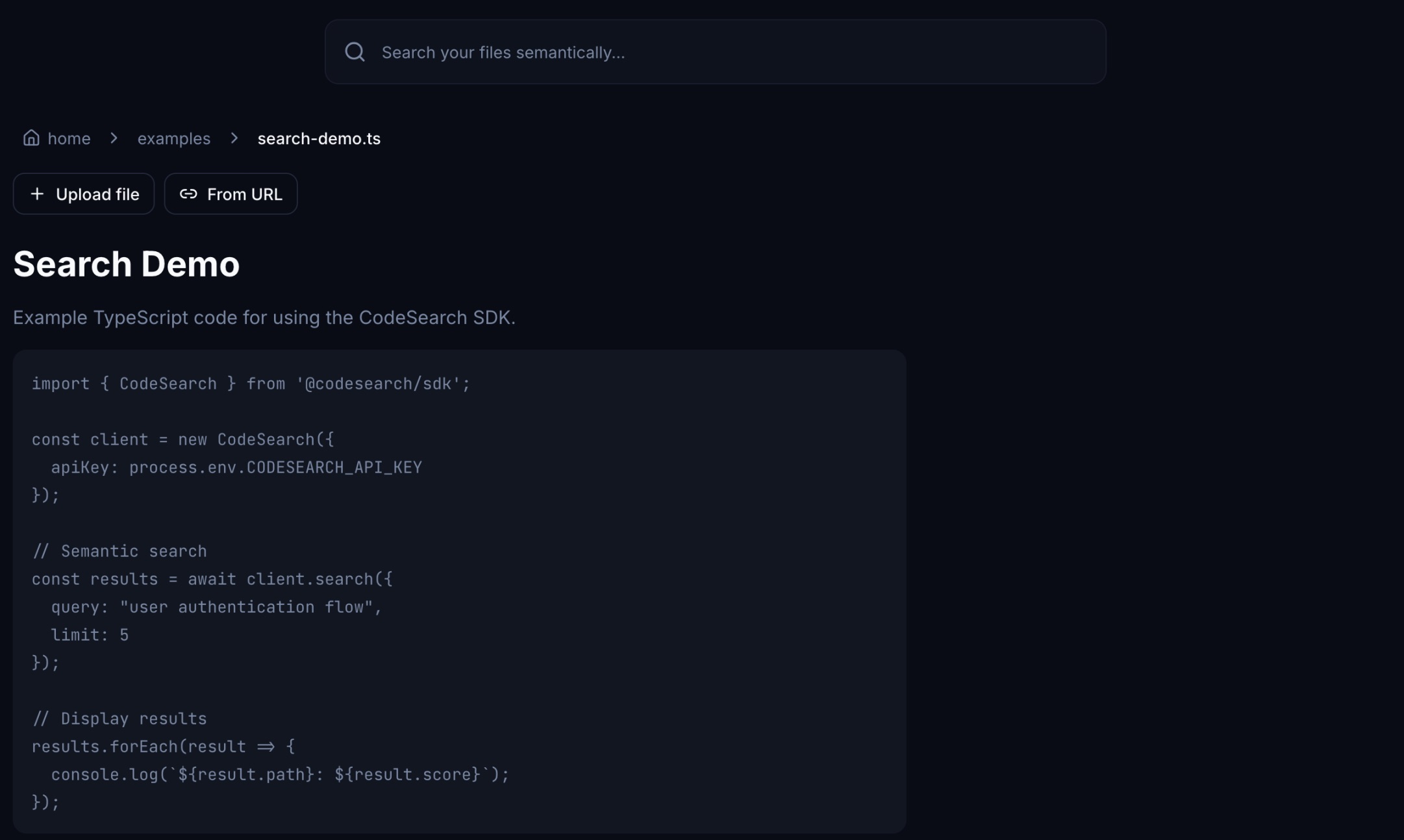1404x840 pixels.
Task: Click the apiKey process.env line in code
Action: coord(236,467)
